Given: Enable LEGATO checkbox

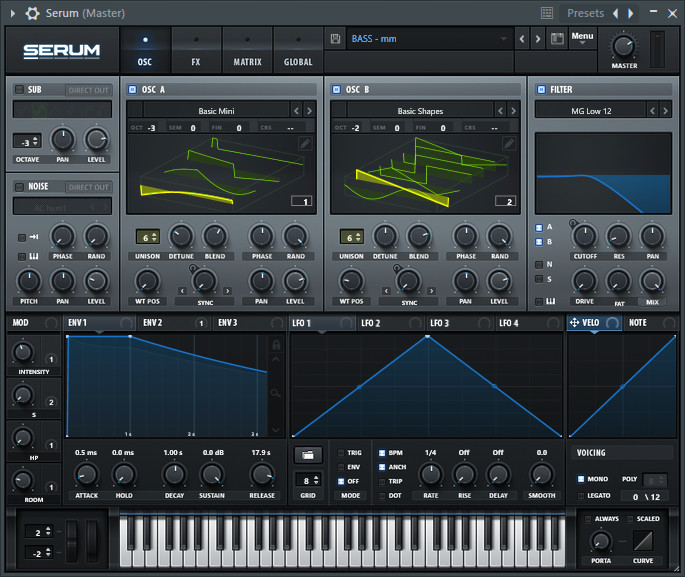Looking at the screenshot, I should tap(581, 496).
